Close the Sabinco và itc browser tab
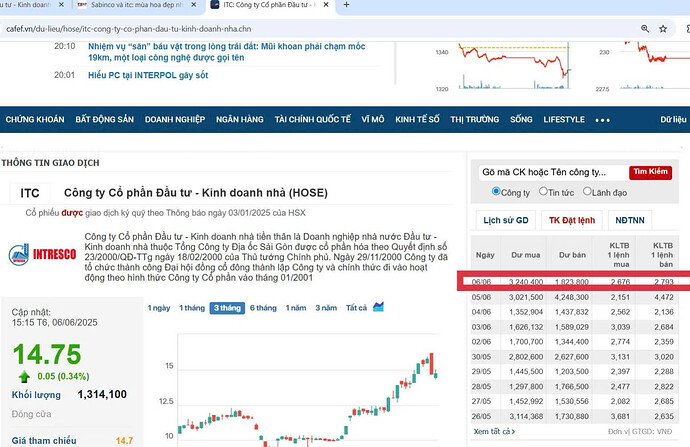 click(x=194, y=5)
